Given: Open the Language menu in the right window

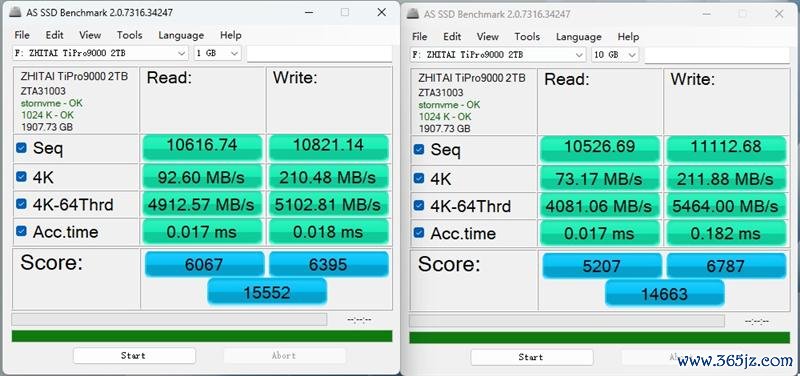Looking at the screenshot, I should (578, 37).
